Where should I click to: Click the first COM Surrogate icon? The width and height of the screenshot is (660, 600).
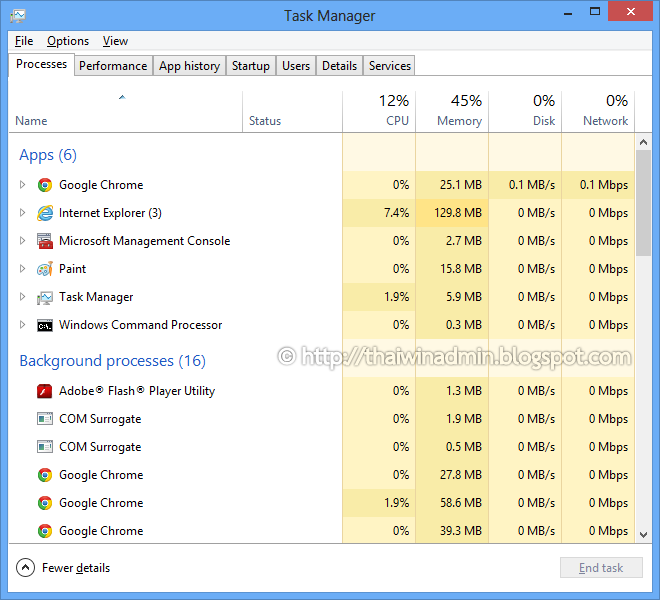[45, 419]
